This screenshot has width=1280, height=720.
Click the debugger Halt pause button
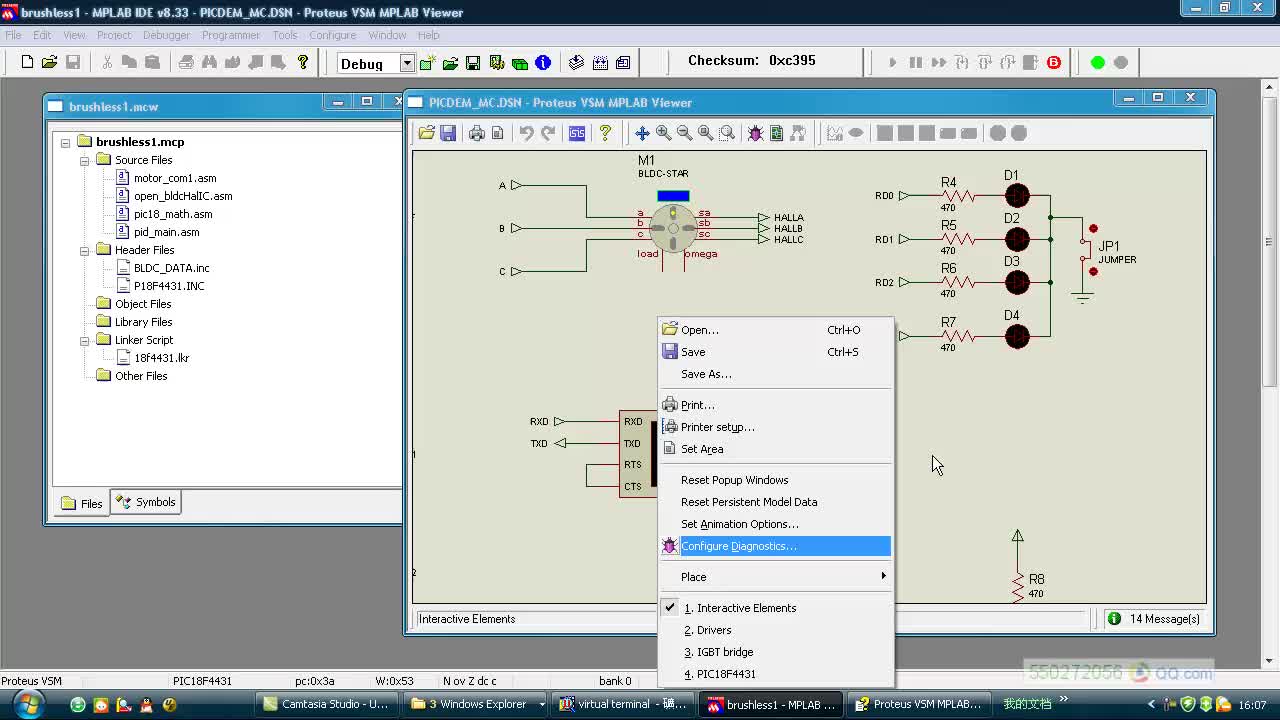coord(915,62)
